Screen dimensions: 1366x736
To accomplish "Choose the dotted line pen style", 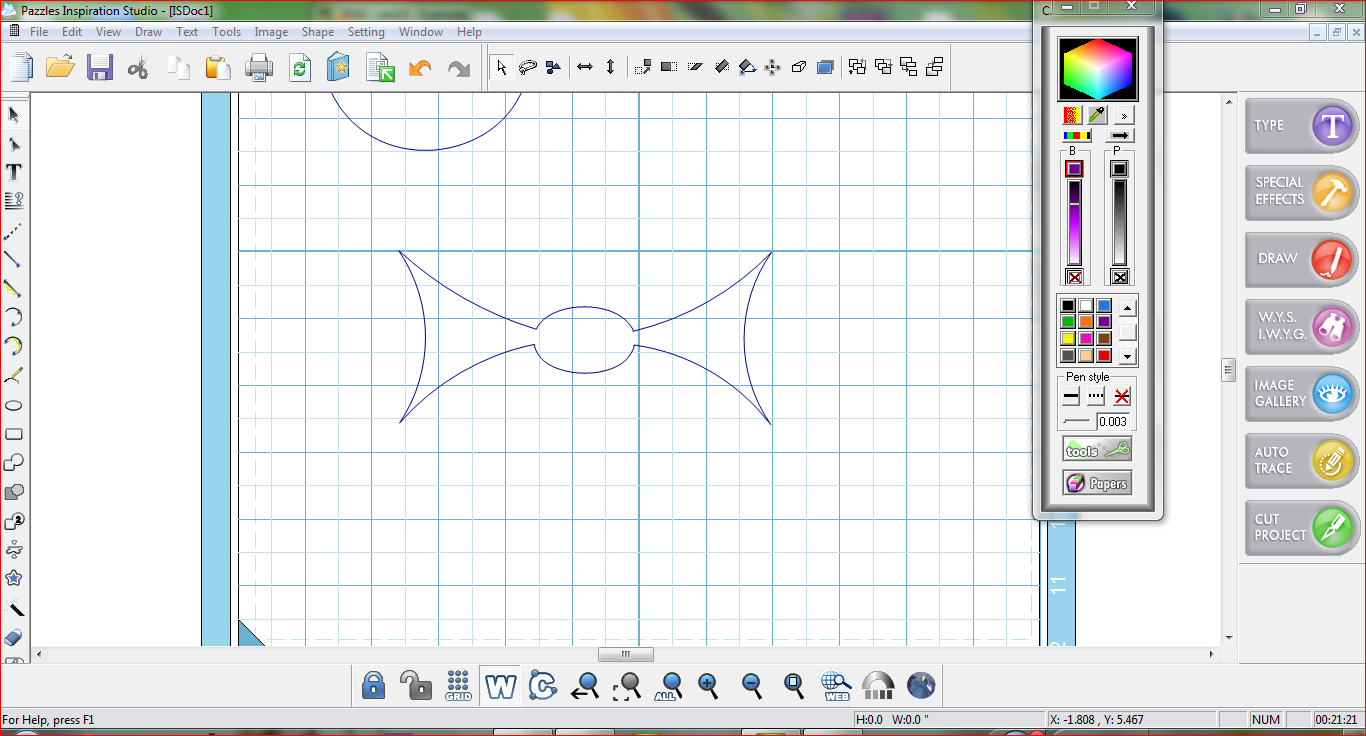I will click(1096, 397).
